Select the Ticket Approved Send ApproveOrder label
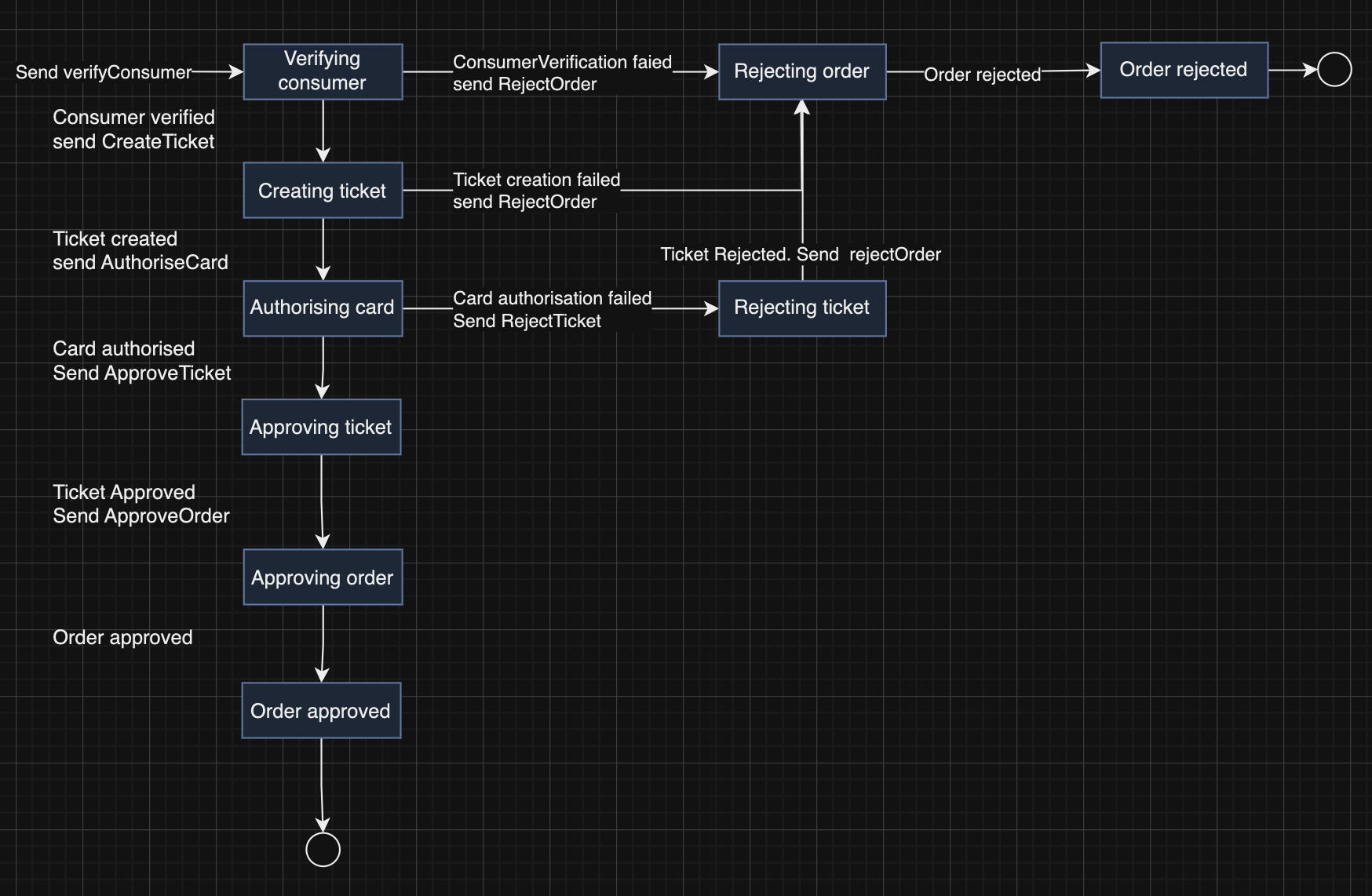 click(x=140, y=504)
